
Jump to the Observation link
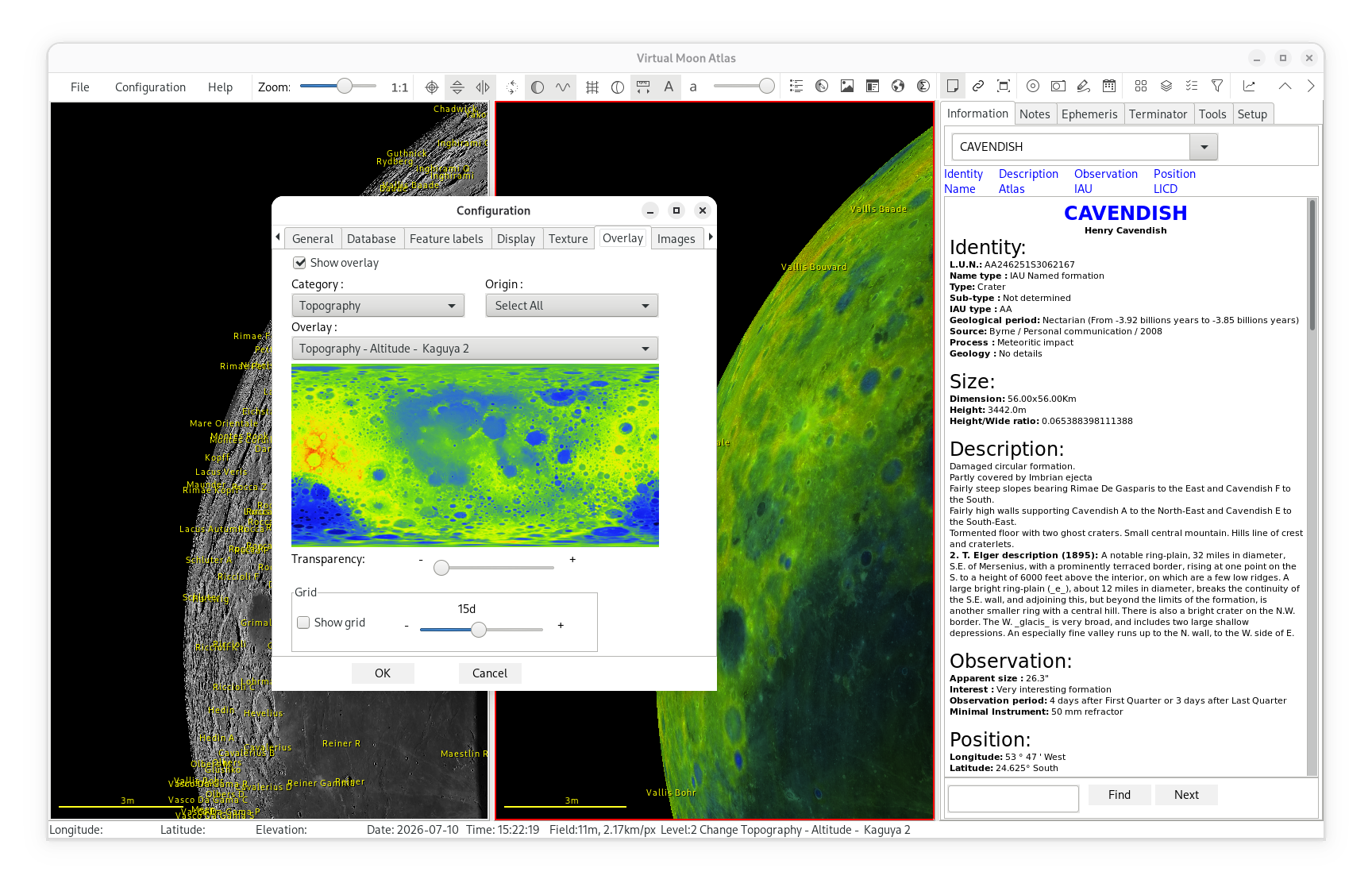[1105, 174]
